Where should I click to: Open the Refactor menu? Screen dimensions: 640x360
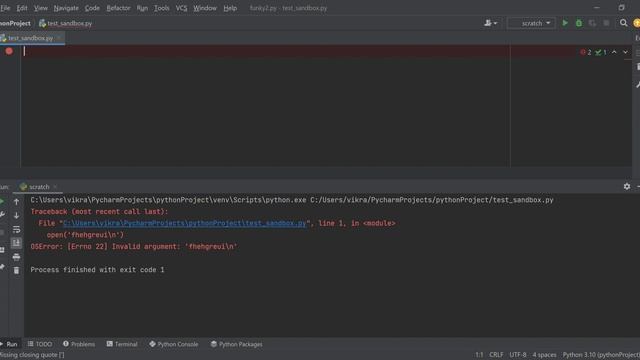(118, 8)
